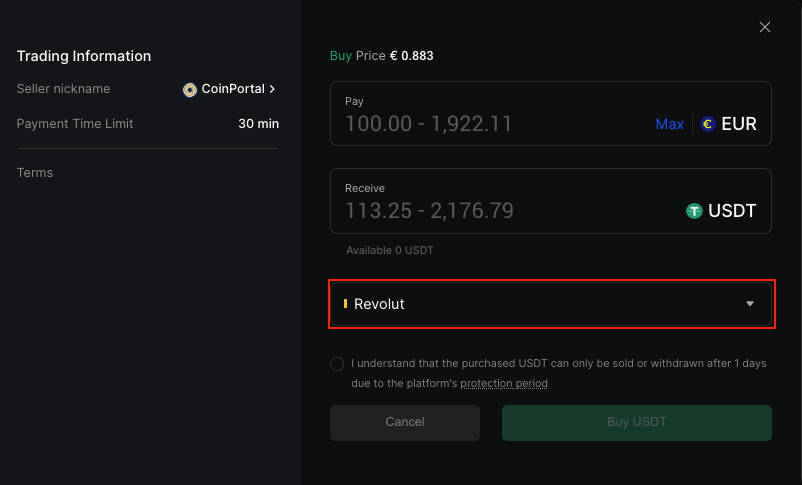Tick the protection period acknowledgment circle
The width and height of the screenshot is (802, 485).
click(x=337, y=364)
